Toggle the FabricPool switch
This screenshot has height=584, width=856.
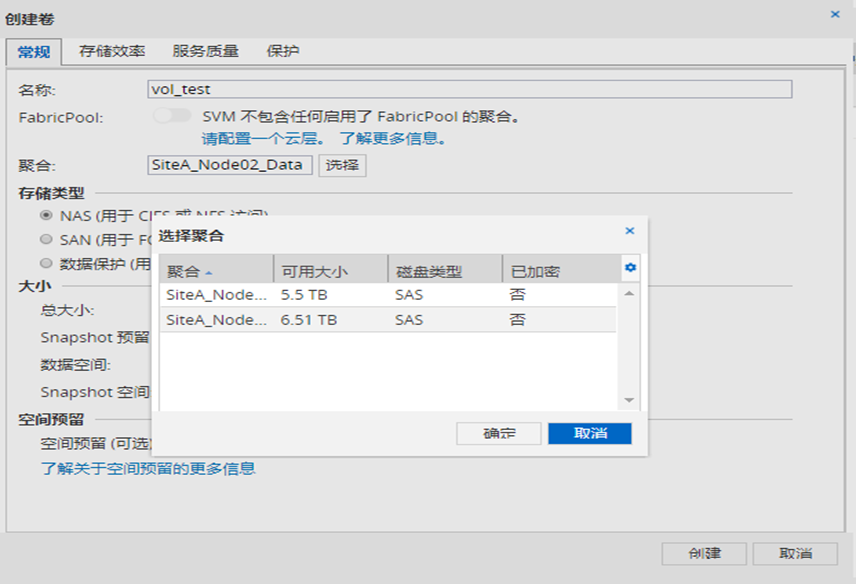(x=172, y=116)
